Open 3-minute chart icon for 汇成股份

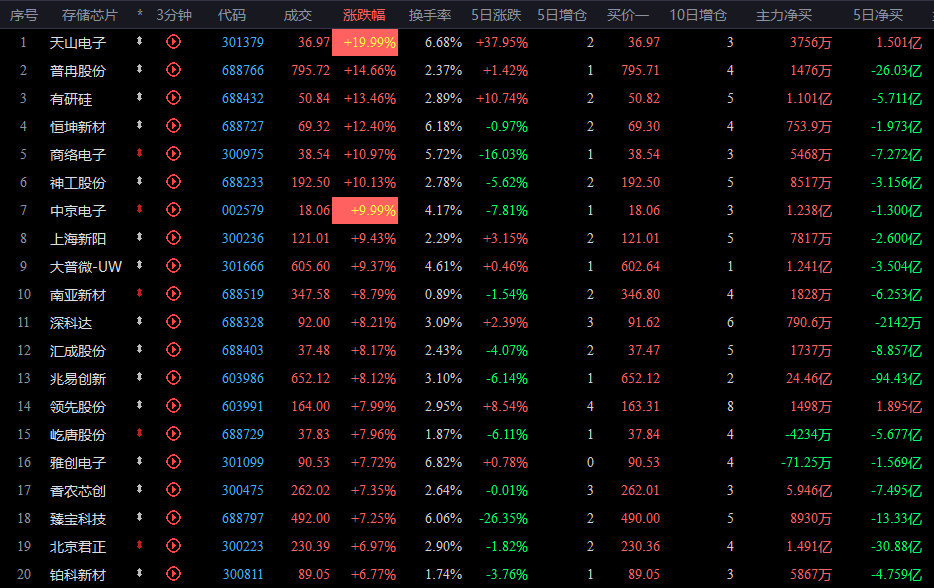click(x=173, y=350)
